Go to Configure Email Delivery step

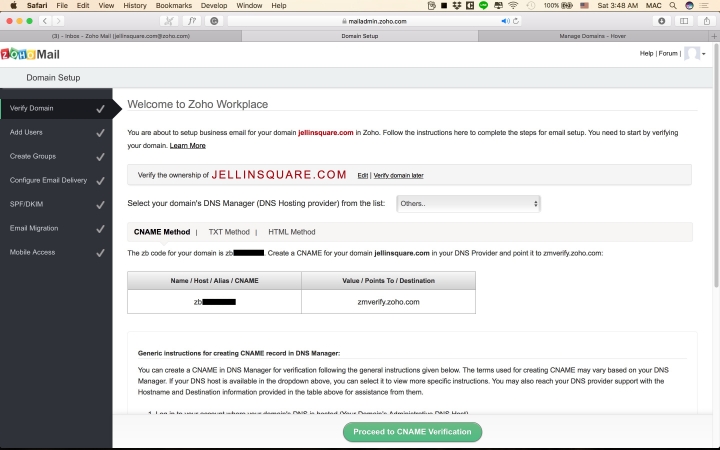[x=56, y=180]
